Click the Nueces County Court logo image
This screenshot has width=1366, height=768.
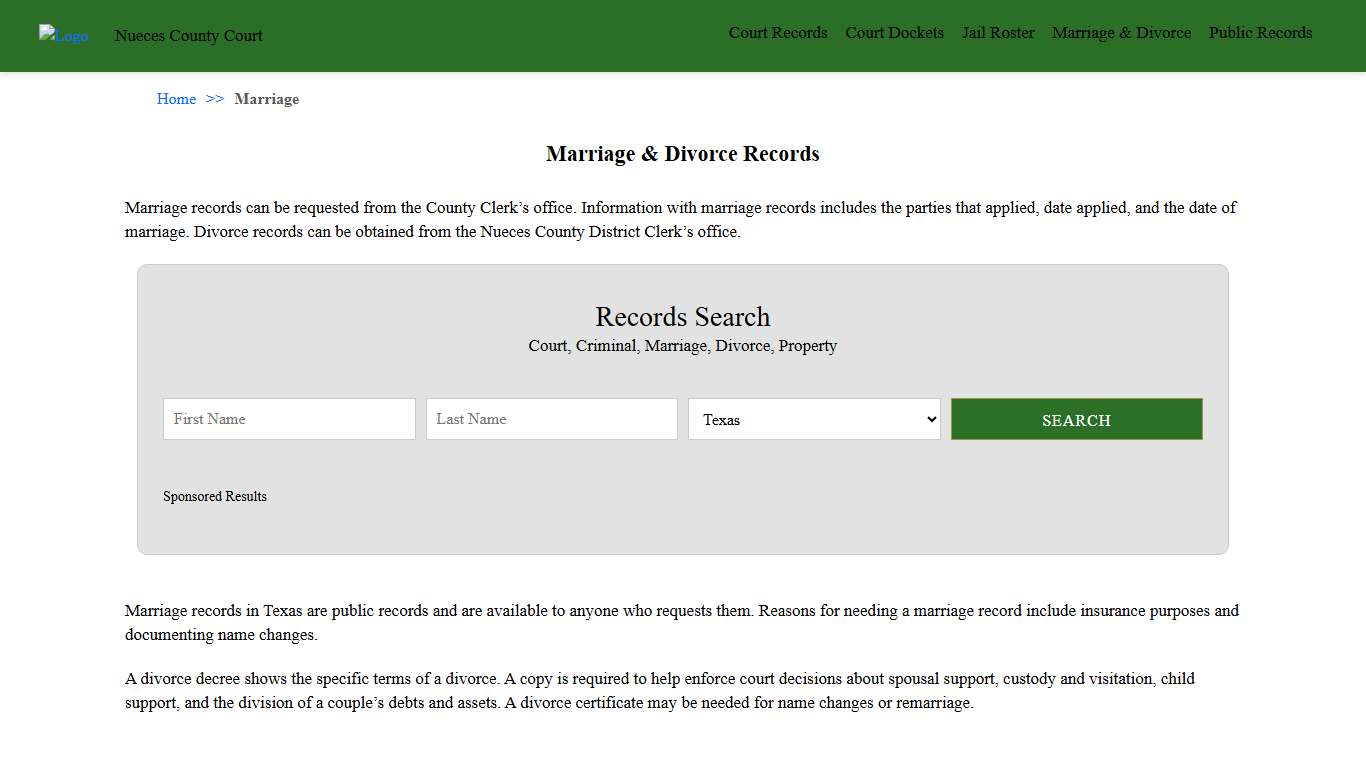click(63, 35)
